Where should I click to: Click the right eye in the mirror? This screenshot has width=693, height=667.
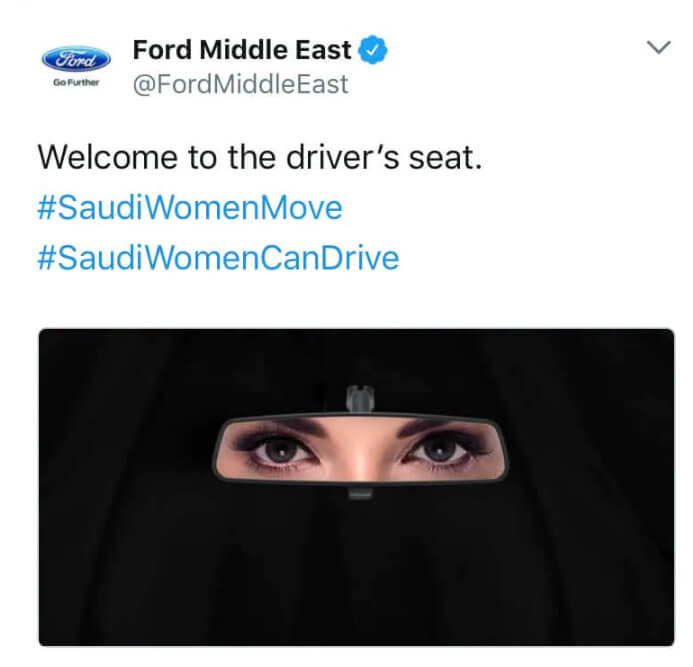coord(440,451)
